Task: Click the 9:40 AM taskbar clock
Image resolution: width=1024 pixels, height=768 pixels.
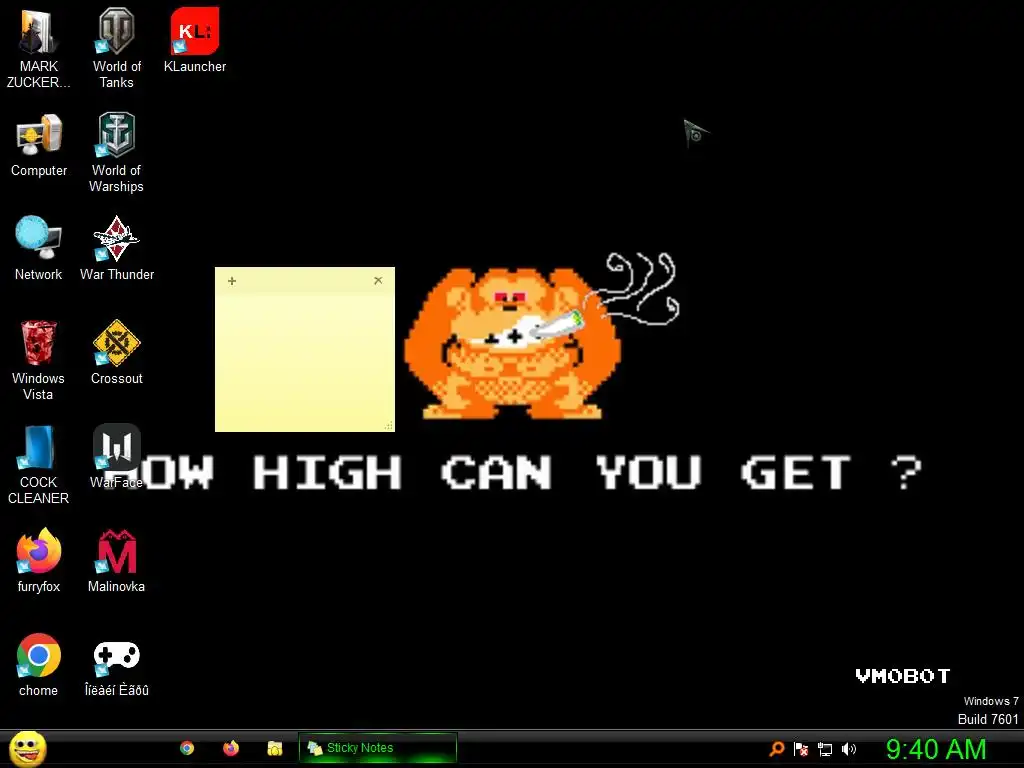Action: pos(936,749)
